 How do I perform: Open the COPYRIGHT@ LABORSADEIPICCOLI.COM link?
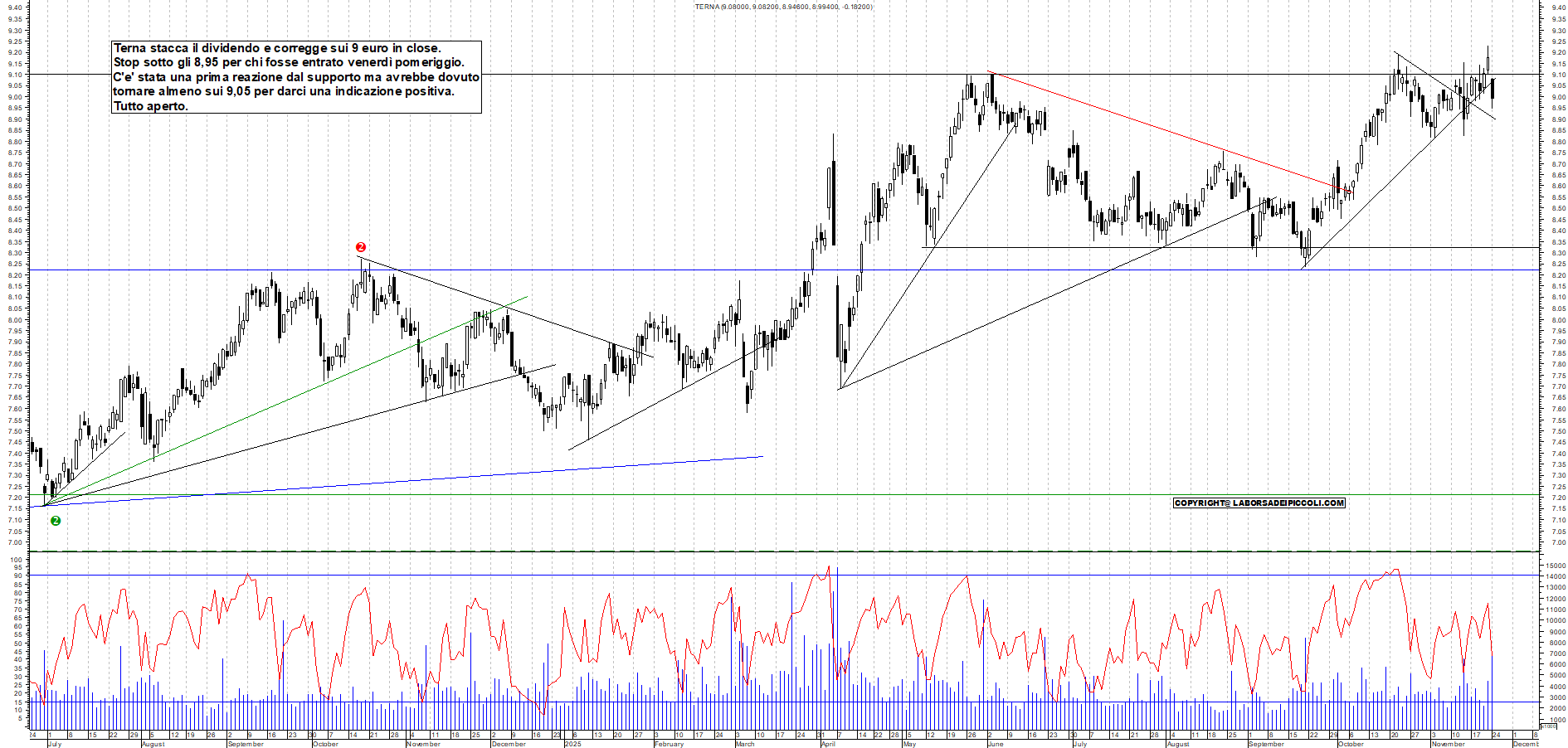[x=1259, y=502]
